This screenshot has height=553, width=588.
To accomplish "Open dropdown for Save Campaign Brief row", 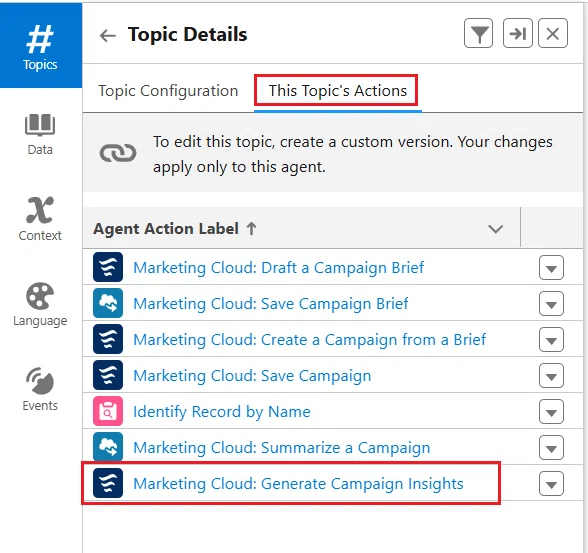I will coord(551,304).
